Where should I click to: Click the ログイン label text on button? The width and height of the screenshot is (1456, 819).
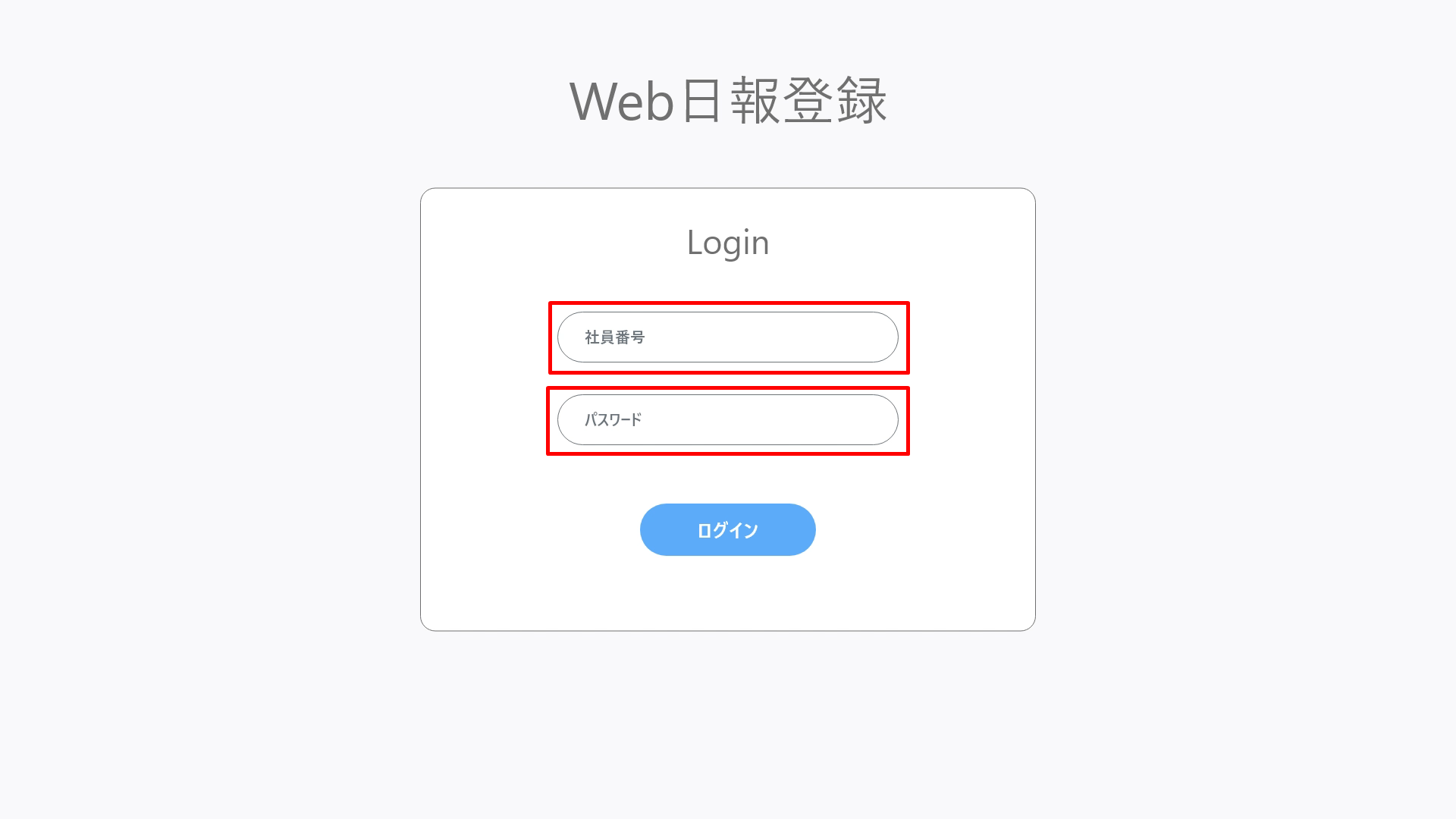pos(728,530)
